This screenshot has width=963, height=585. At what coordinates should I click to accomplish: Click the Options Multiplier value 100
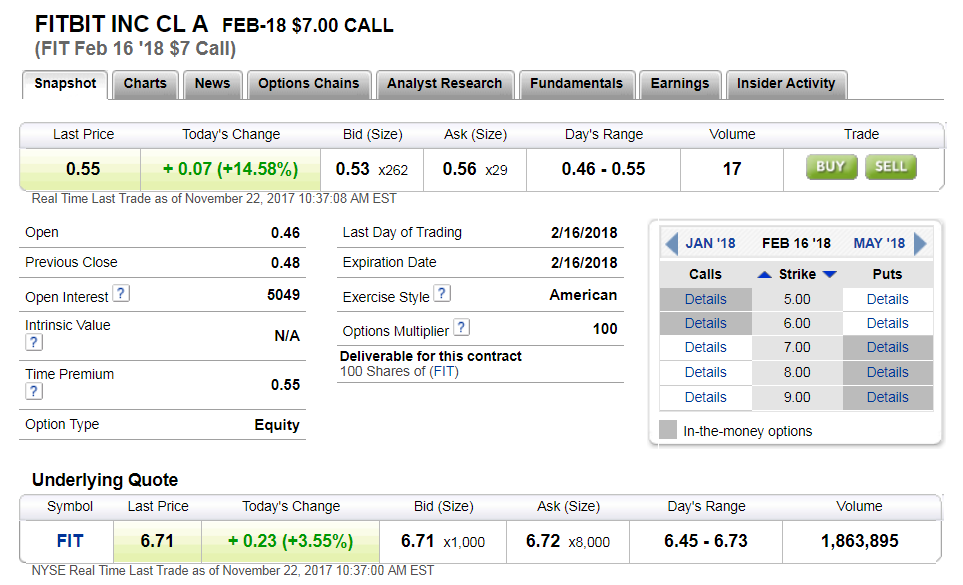click(x=605, y=329)
